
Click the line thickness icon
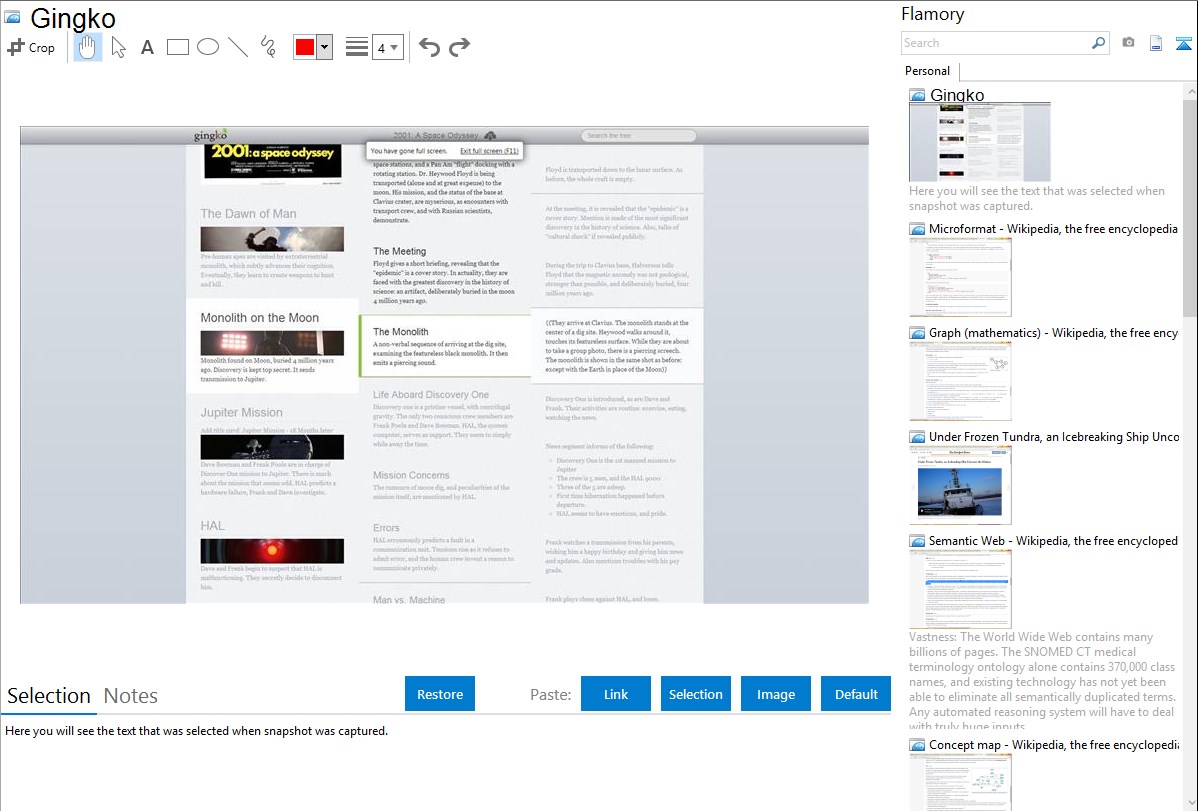[357, 47]
